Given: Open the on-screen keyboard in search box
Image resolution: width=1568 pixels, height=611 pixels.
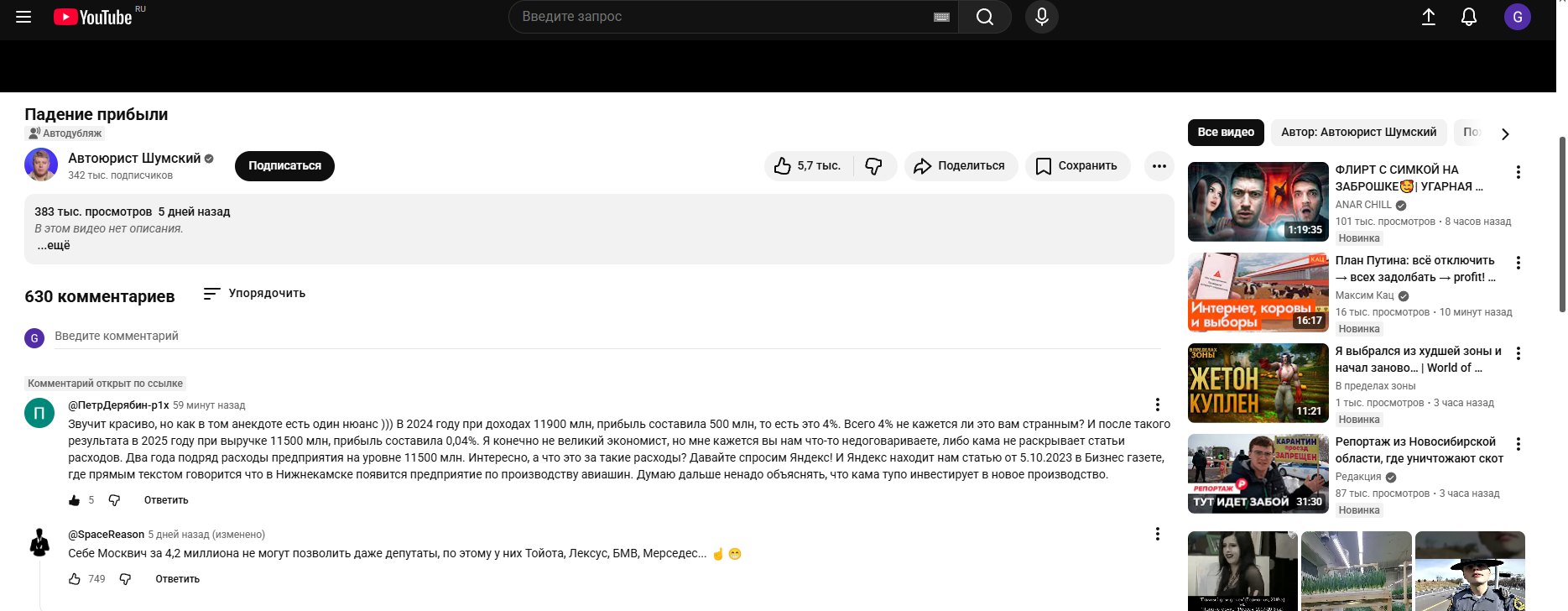Looking at the screenshot, I should pyautogui.click(x=941, y=17).
